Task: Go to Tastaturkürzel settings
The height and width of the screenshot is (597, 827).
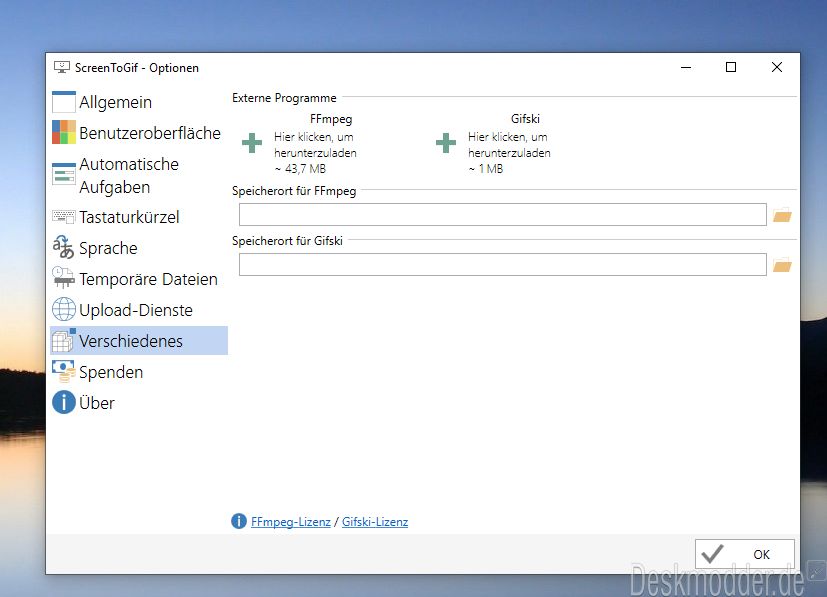Action: tap(129, 217)
